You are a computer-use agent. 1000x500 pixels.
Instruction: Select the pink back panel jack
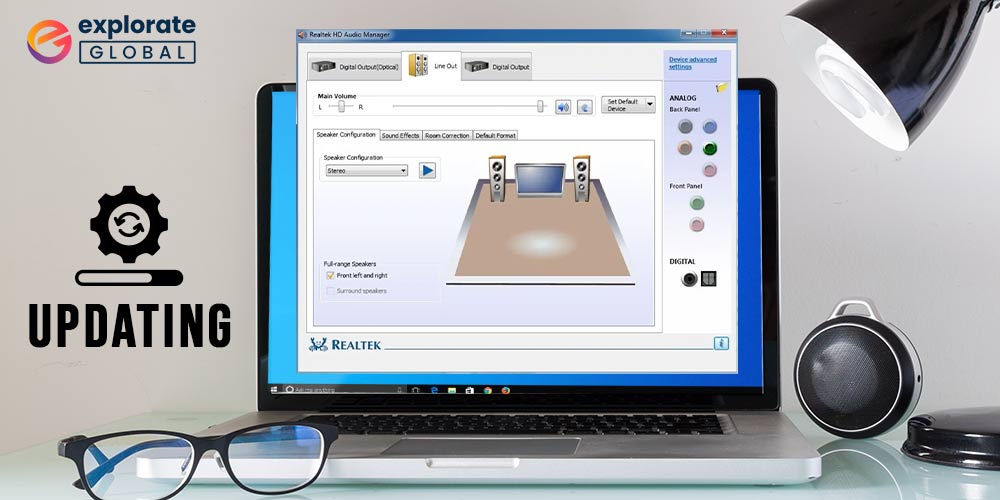709,170
